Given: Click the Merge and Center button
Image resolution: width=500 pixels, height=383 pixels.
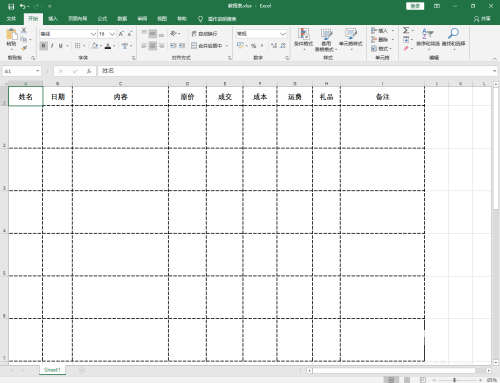Looking at the screenshot, I should click(x=207, y=46).
